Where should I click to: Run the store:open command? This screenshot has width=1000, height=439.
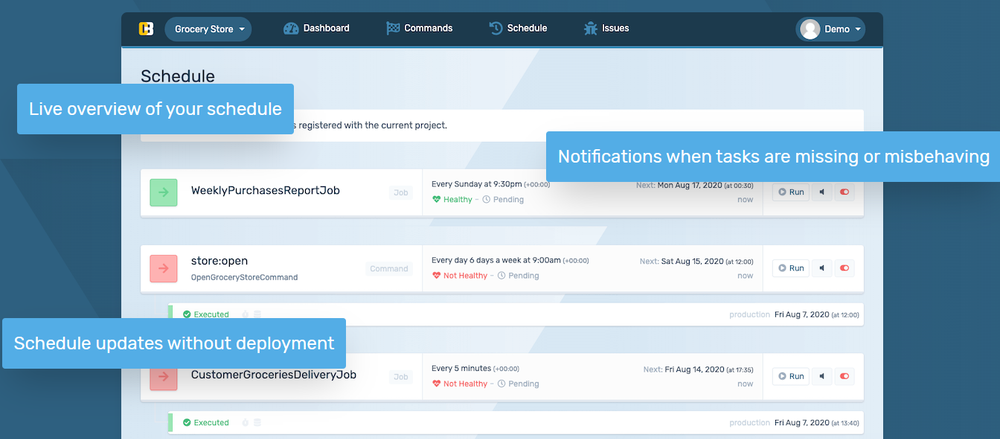(790, 268)
